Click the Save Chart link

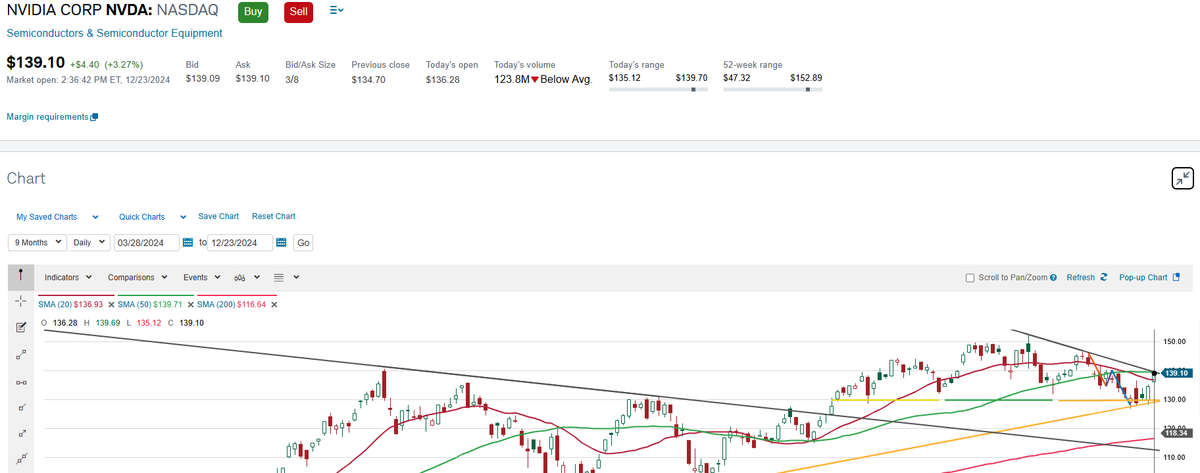218,216
